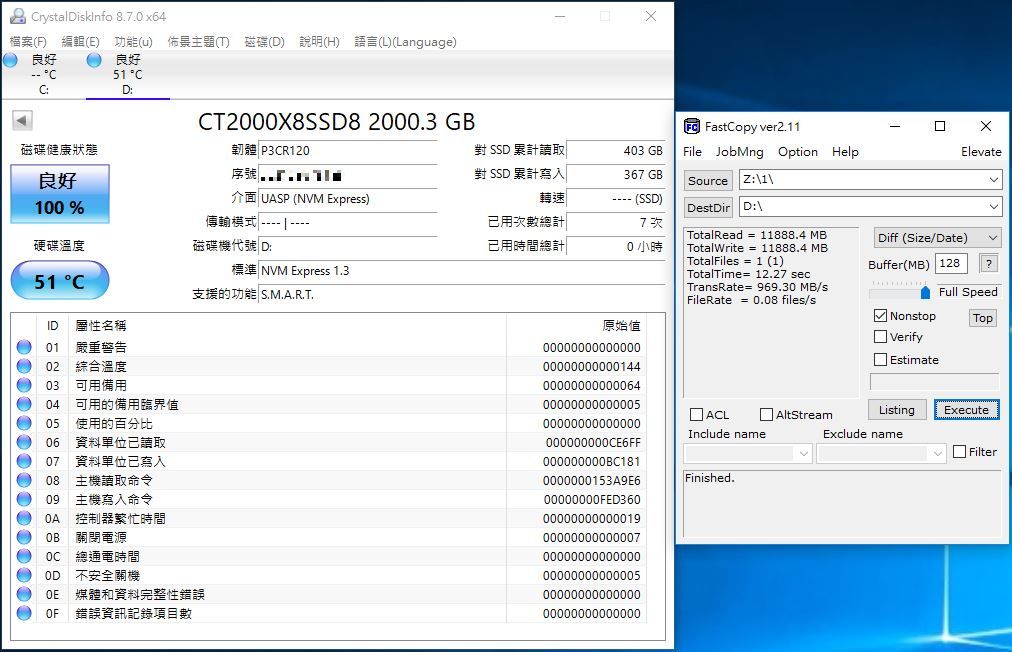The width and height of the screenshot is (1012, 652).
Task: Click status orb for attribute 04 可用的備用臨界值
Action: click(x=24, y=404)
